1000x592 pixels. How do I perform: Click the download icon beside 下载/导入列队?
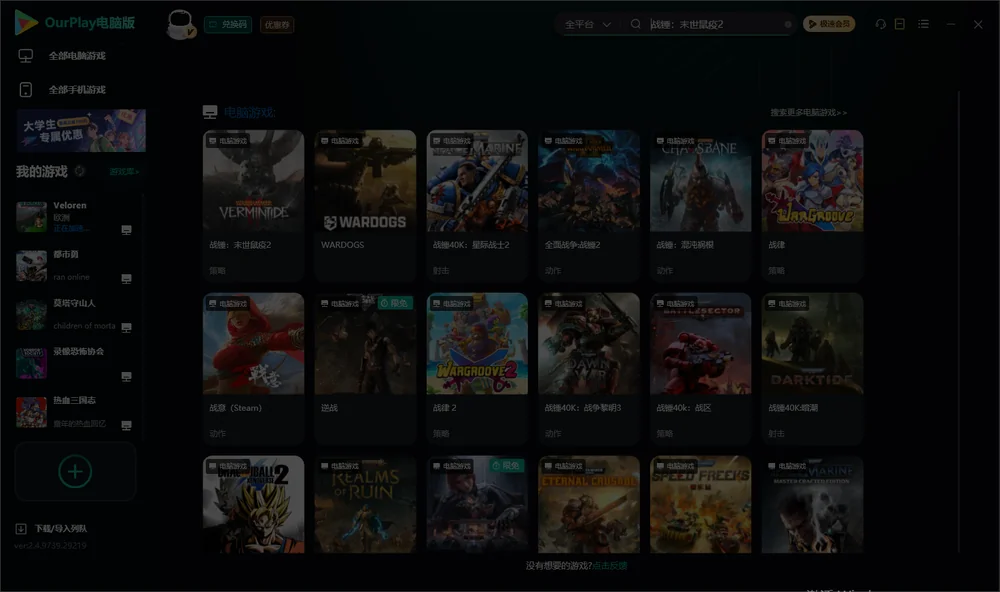(x=21, y=529)
